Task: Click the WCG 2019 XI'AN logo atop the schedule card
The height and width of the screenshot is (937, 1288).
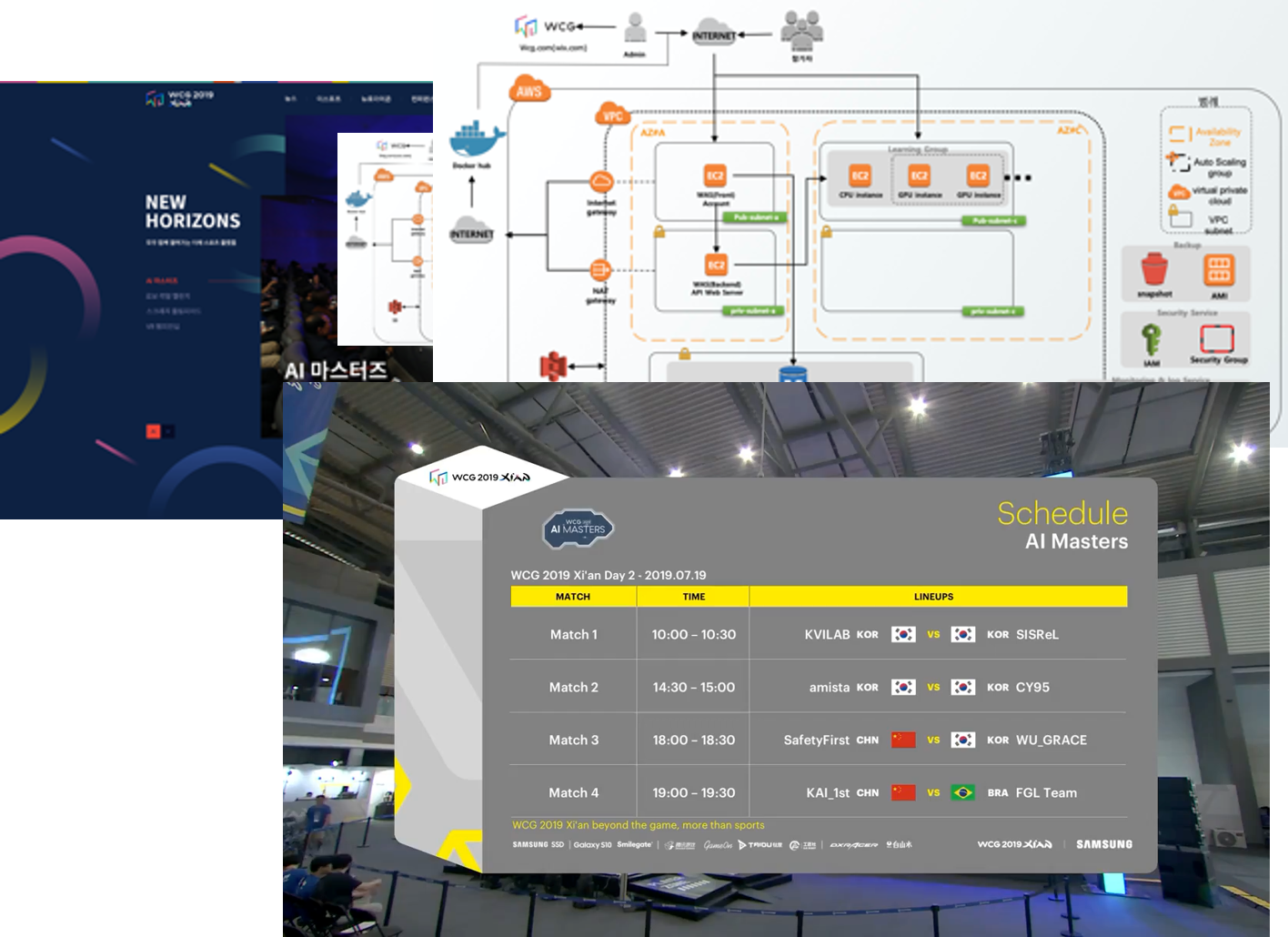Action: [479, 477]
